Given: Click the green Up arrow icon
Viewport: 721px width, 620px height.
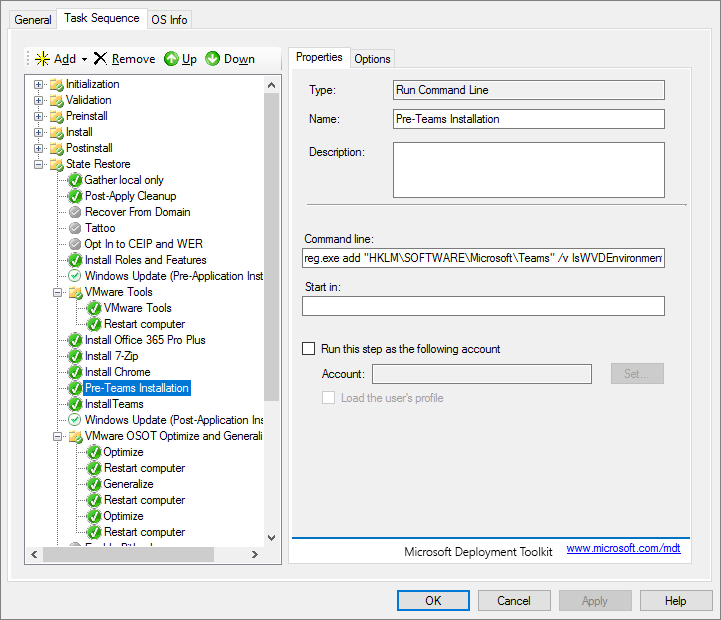Looking at the screenshot, I should [171, 59].
